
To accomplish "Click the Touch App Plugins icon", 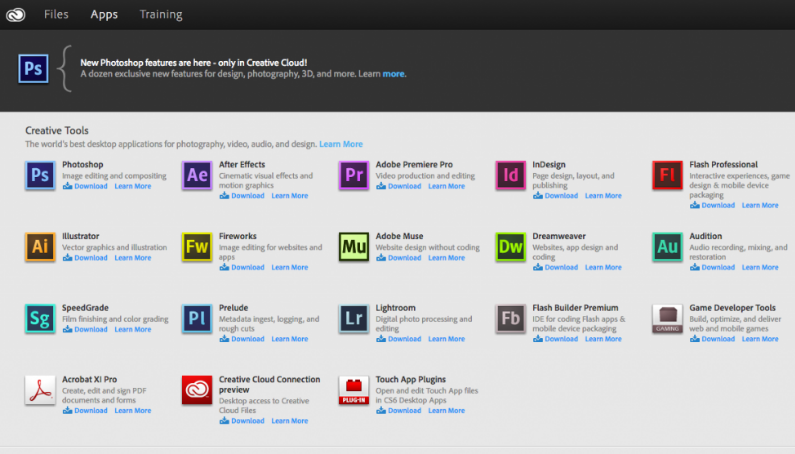I will pos(354,390).
